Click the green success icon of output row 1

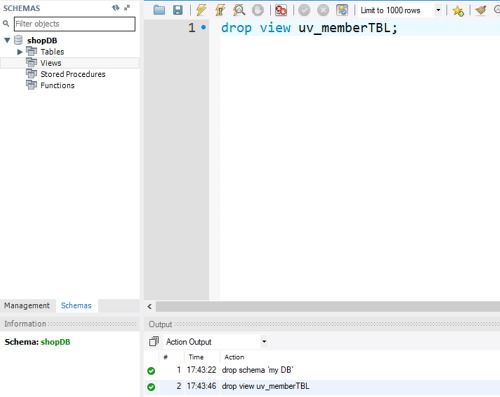click(x=151, y=371)
